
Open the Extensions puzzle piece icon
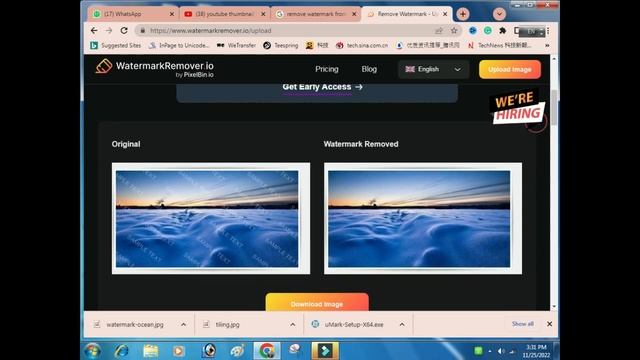tap(503, 31)
